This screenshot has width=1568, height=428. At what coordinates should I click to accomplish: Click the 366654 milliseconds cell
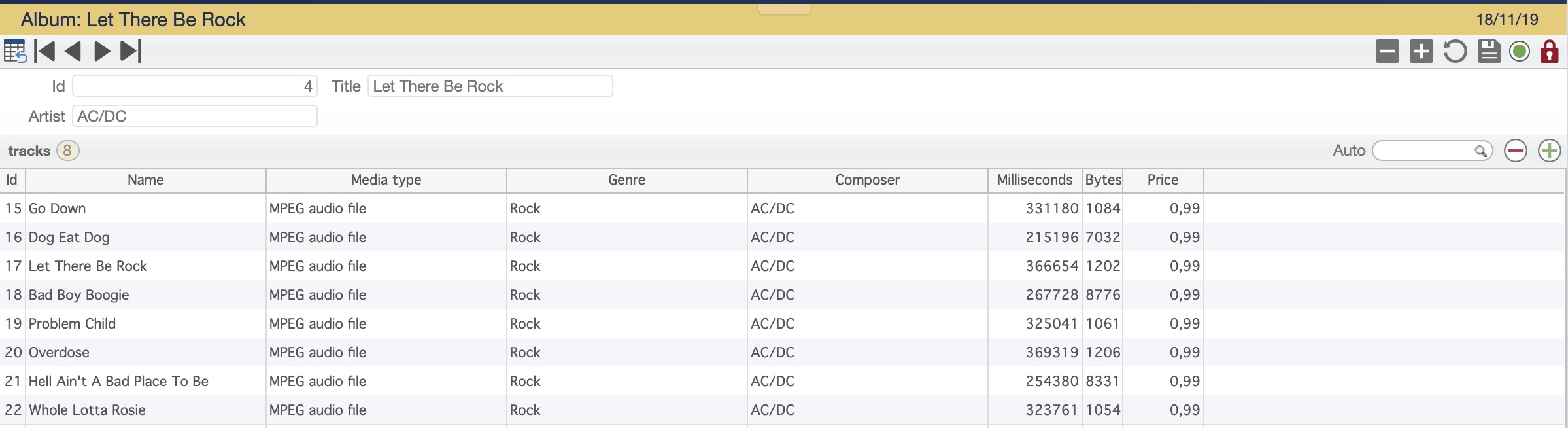(x=1035, y=266)
